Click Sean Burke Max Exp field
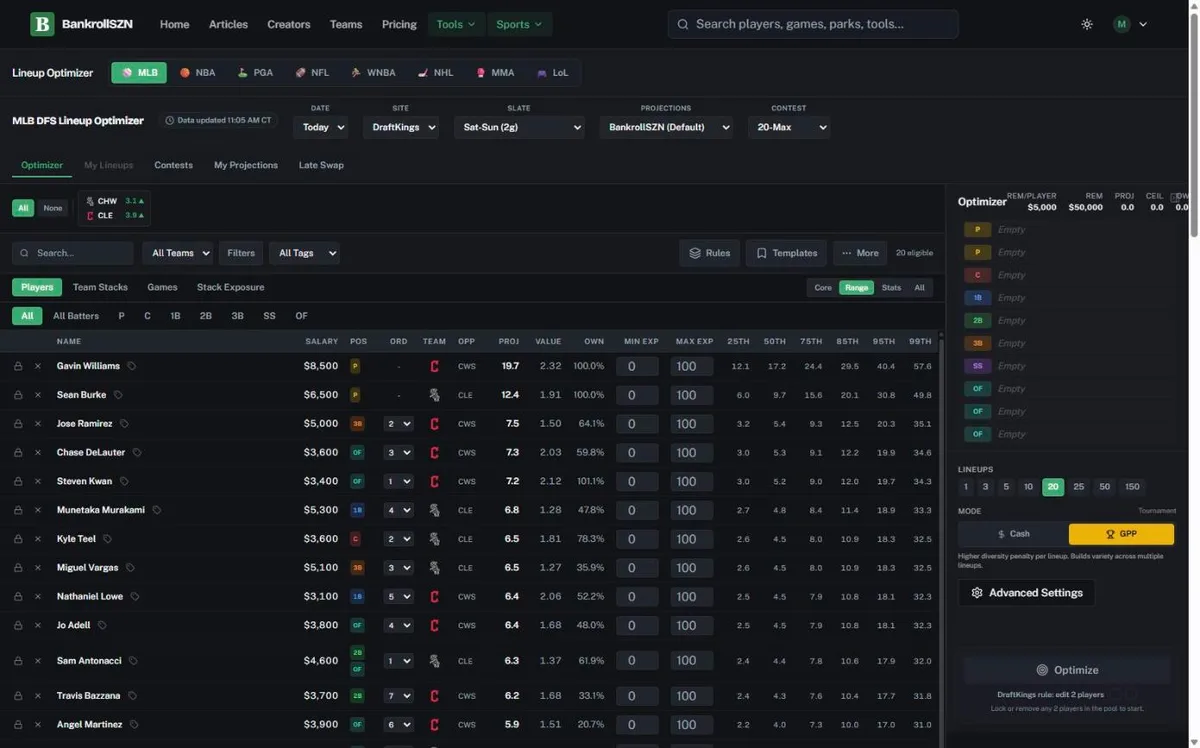This screenshot has width=1200, height=748. [692, 395]
